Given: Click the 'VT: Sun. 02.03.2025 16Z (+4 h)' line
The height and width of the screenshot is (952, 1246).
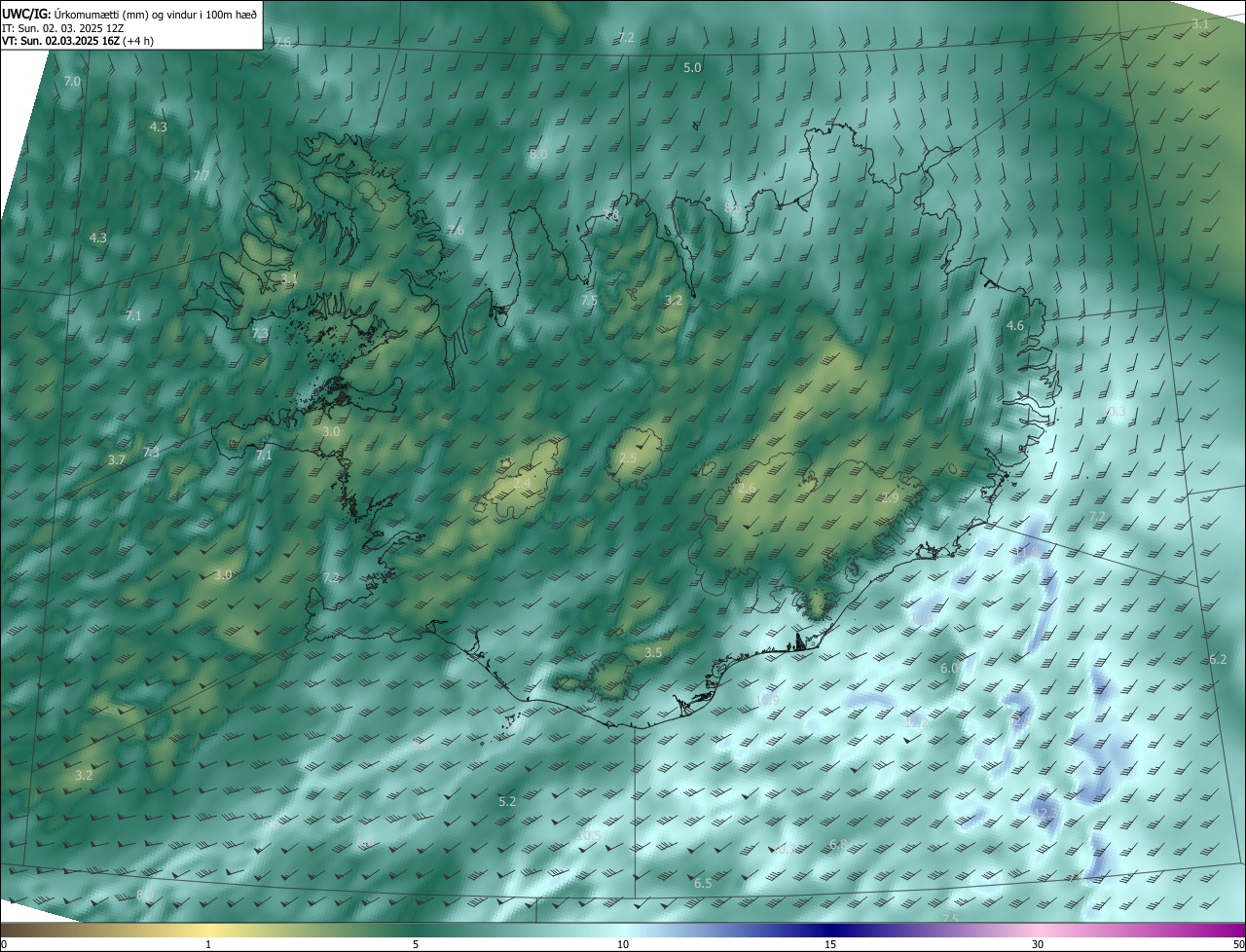Looking at the screenshot, I should point(78,41).
